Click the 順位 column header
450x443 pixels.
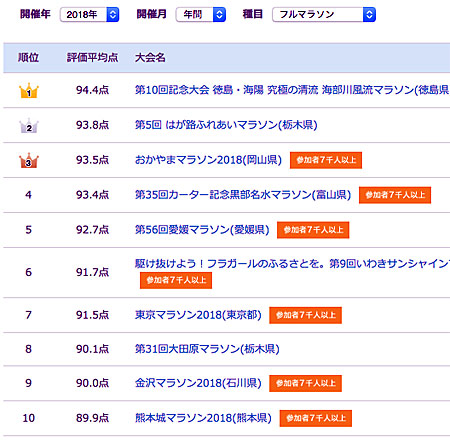click(28, 58)
